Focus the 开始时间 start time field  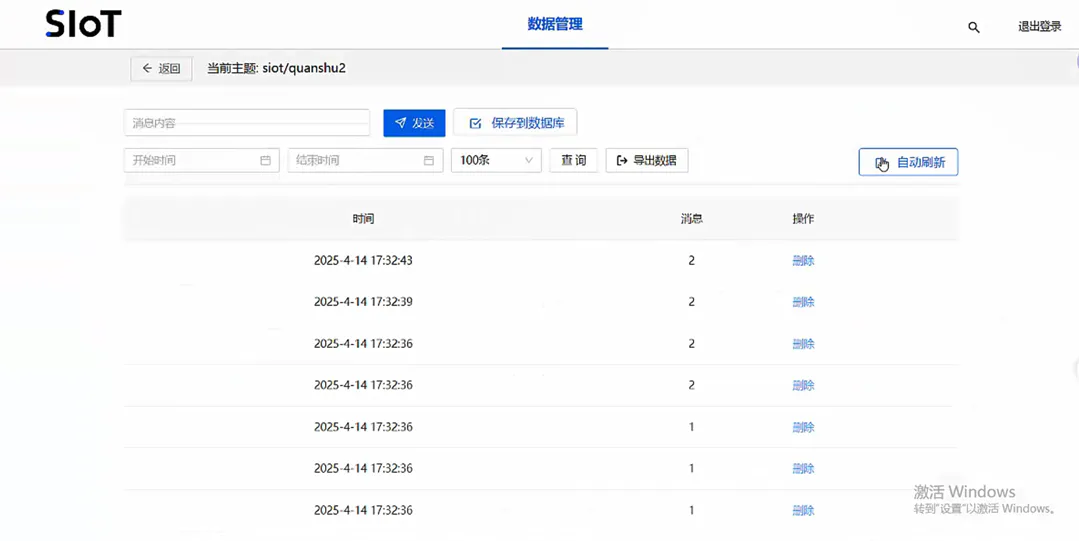[202, 160]
